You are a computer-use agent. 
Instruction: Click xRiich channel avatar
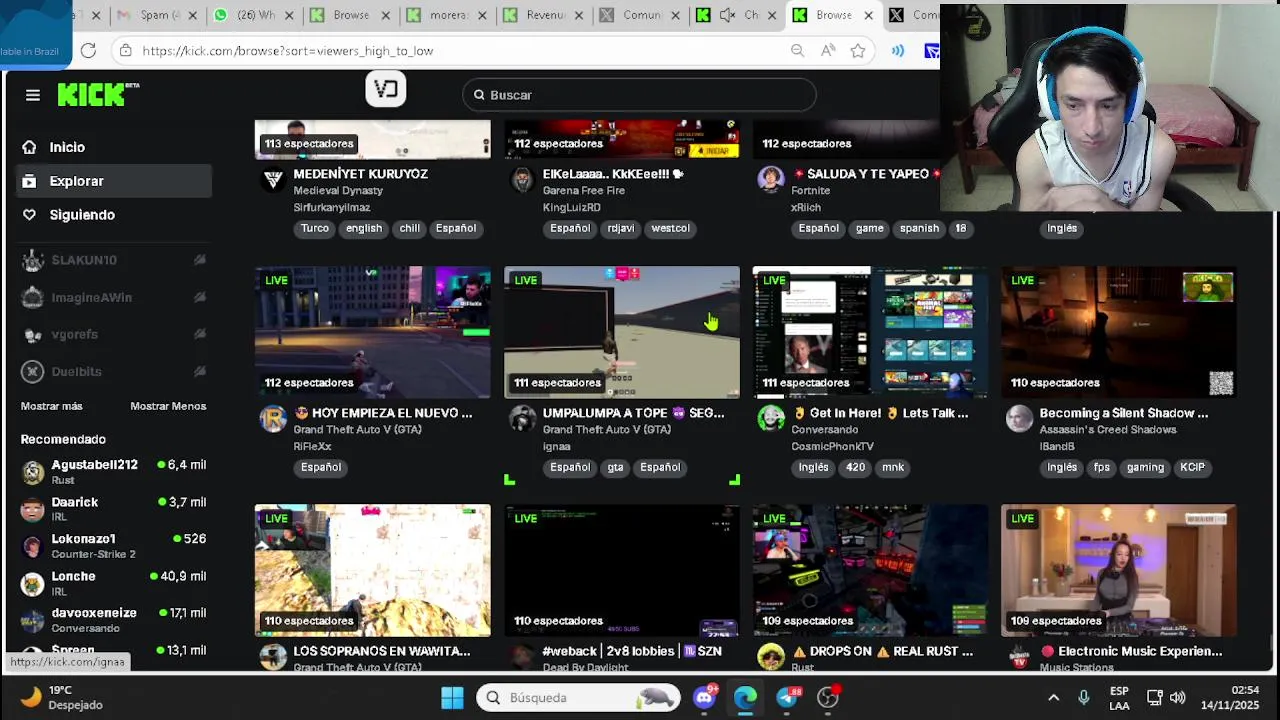pyautogui.click(x=771, y=179)
